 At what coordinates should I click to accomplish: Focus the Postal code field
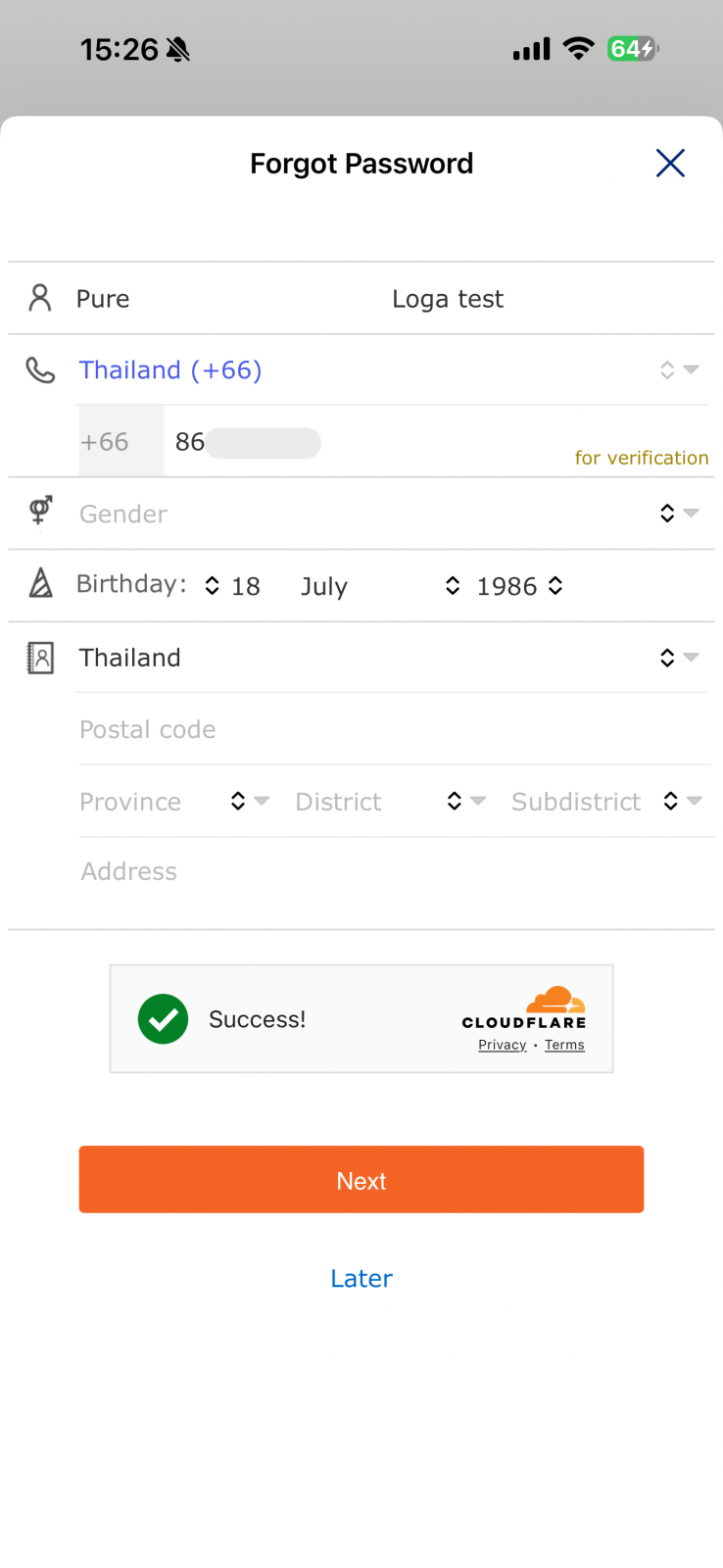(x=392, y=729)
